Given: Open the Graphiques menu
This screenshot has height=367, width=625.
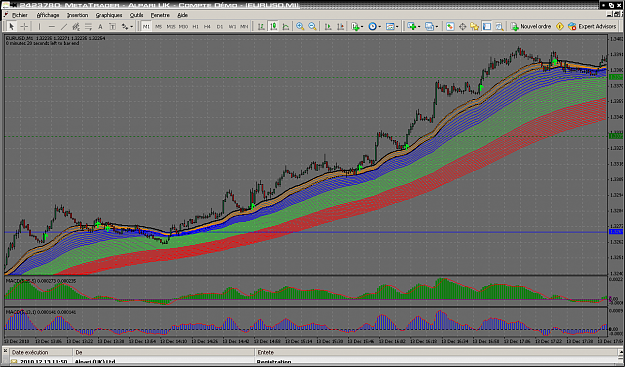Looking at the screenshot, I should (x=109, y=15).
